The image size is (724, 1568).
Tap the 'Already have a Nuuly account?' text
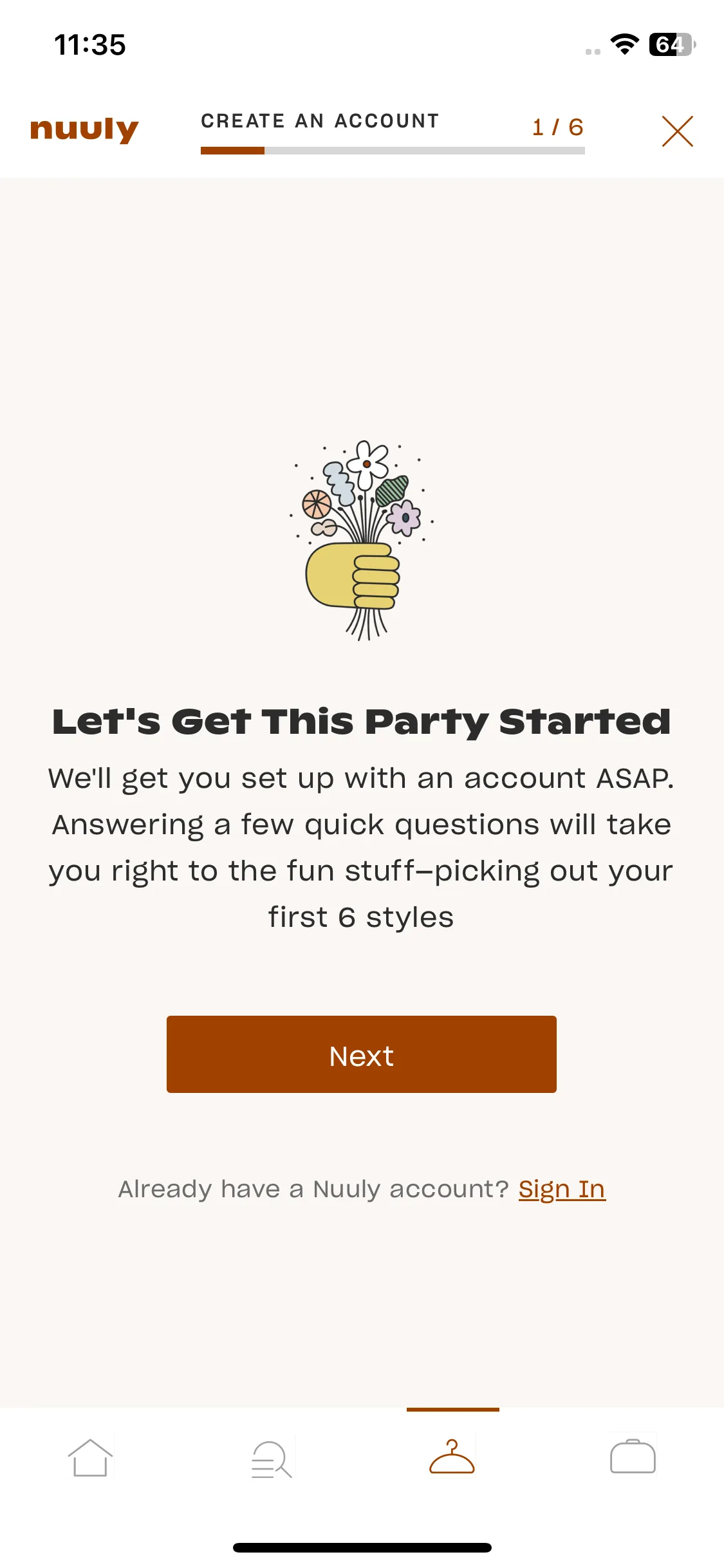(x=313, y=1190)
